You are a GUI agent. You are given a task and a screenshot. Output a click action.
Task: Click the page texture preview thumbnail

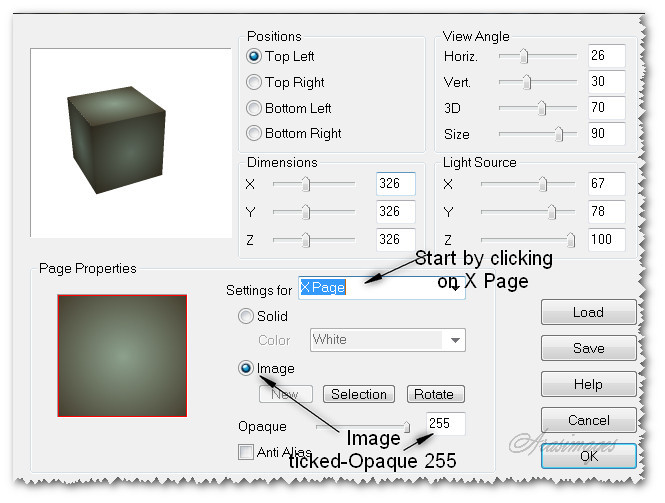coord(122,354)
